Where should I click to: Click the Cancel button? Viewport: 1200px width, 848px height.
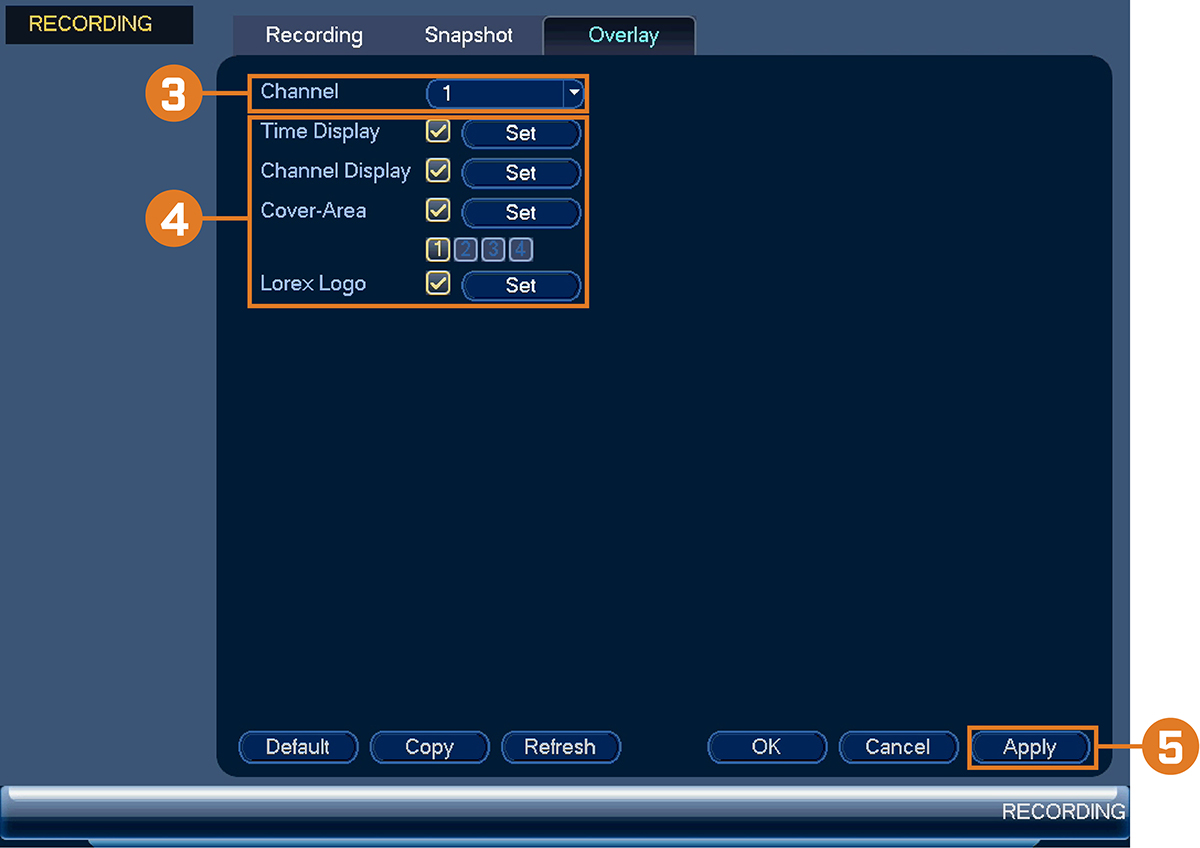click(898, 747)
